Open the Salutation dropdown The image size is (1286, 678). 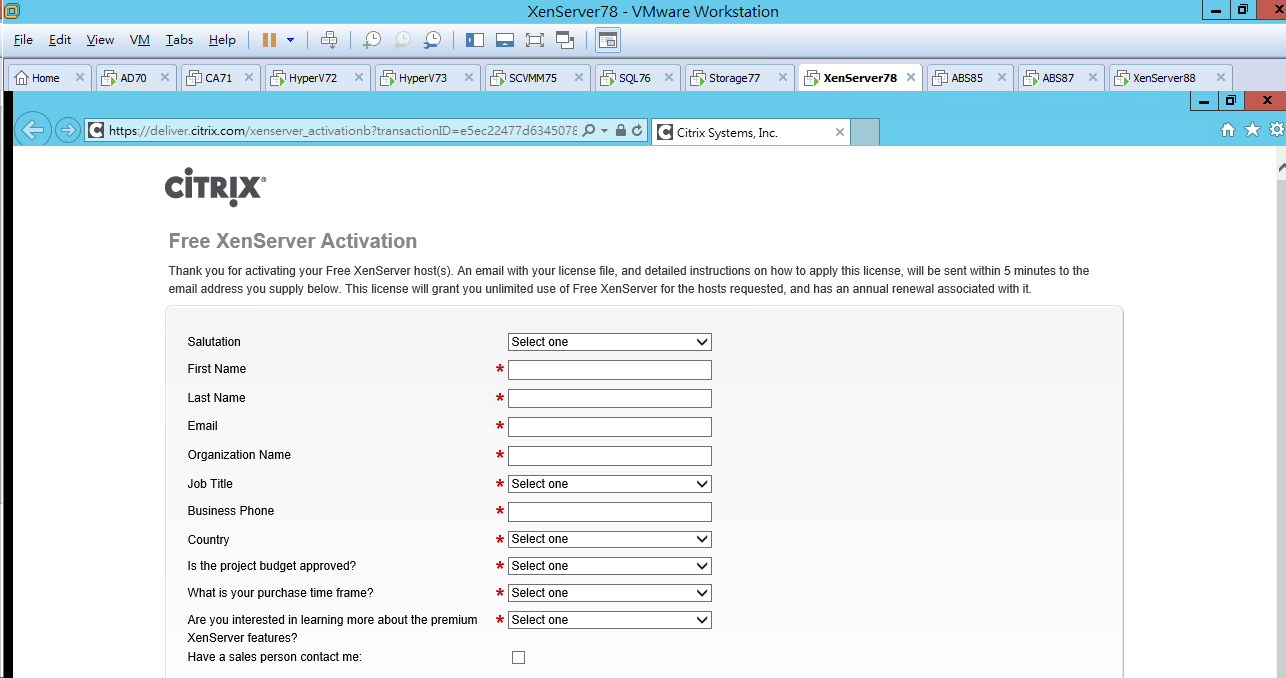tap(610, 342)
